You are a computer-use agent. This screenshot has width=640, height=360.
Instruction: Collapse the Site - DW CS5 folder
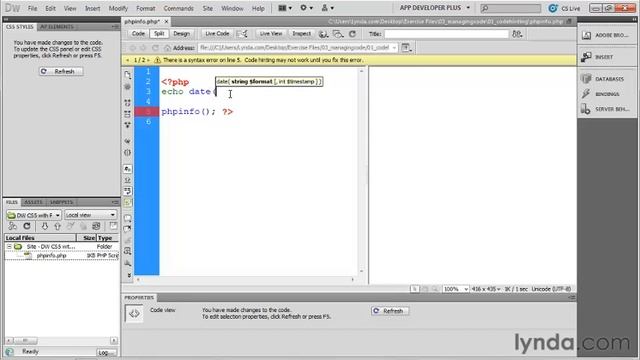pyautogui.click(x=9, y=247)
